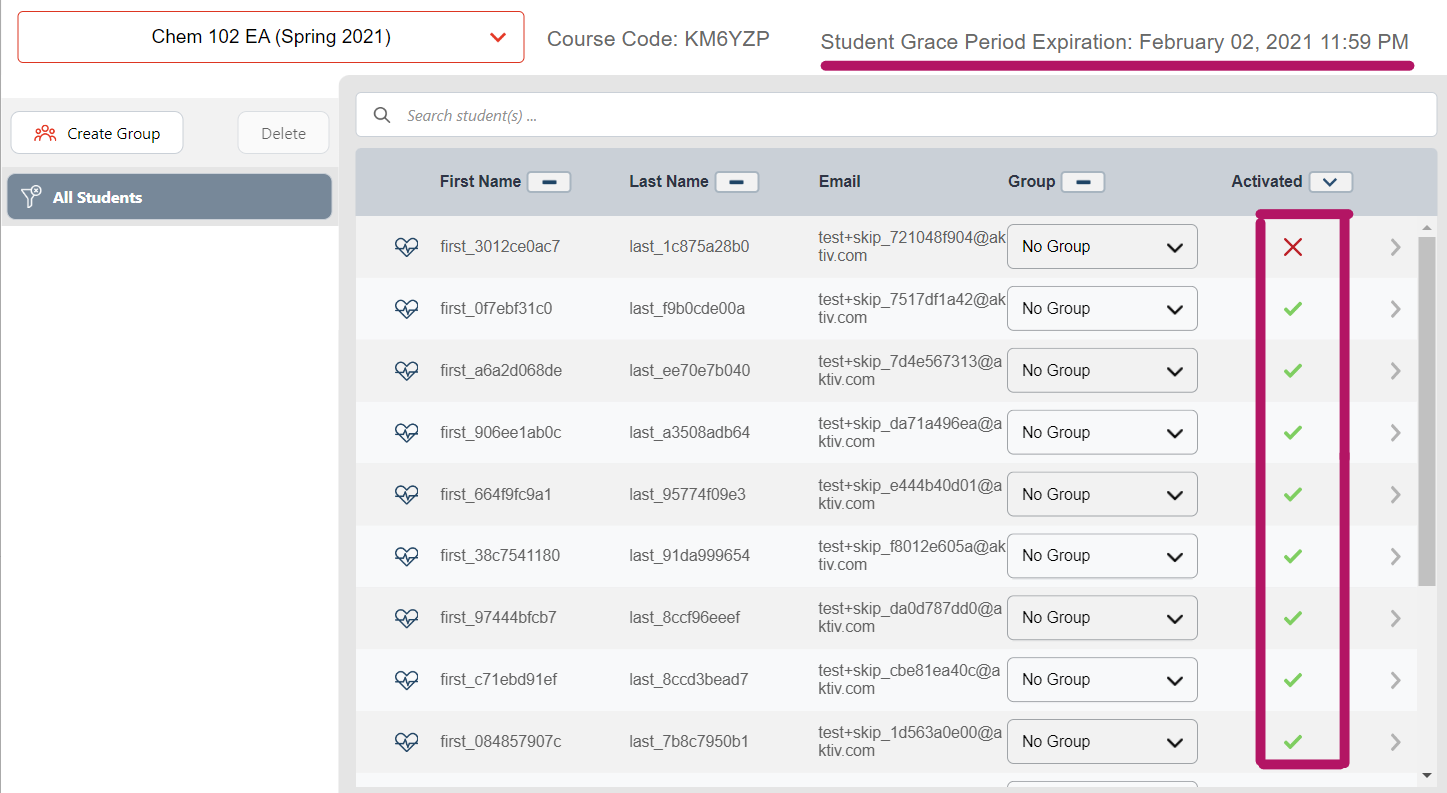Click the search magnifier icon
Viewport: 1447px width, 793px height.
(381, 115)
